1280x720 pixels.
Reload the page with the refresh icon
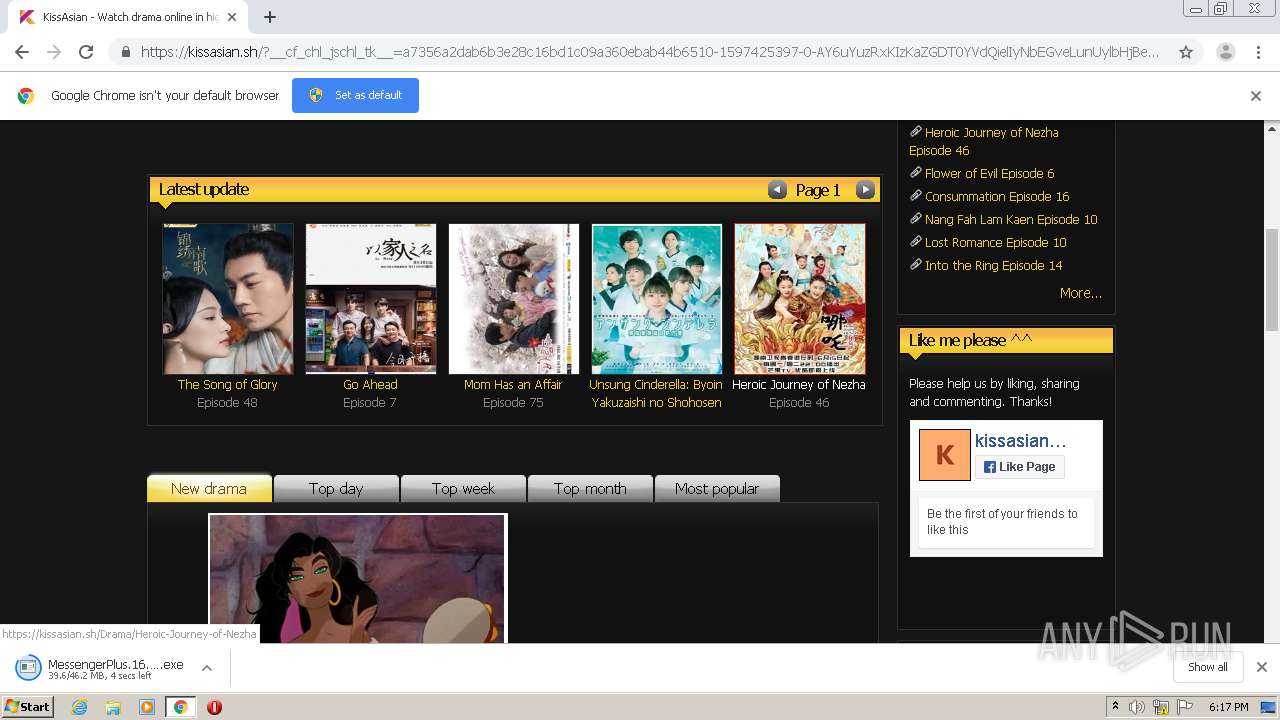pos(86,52)
